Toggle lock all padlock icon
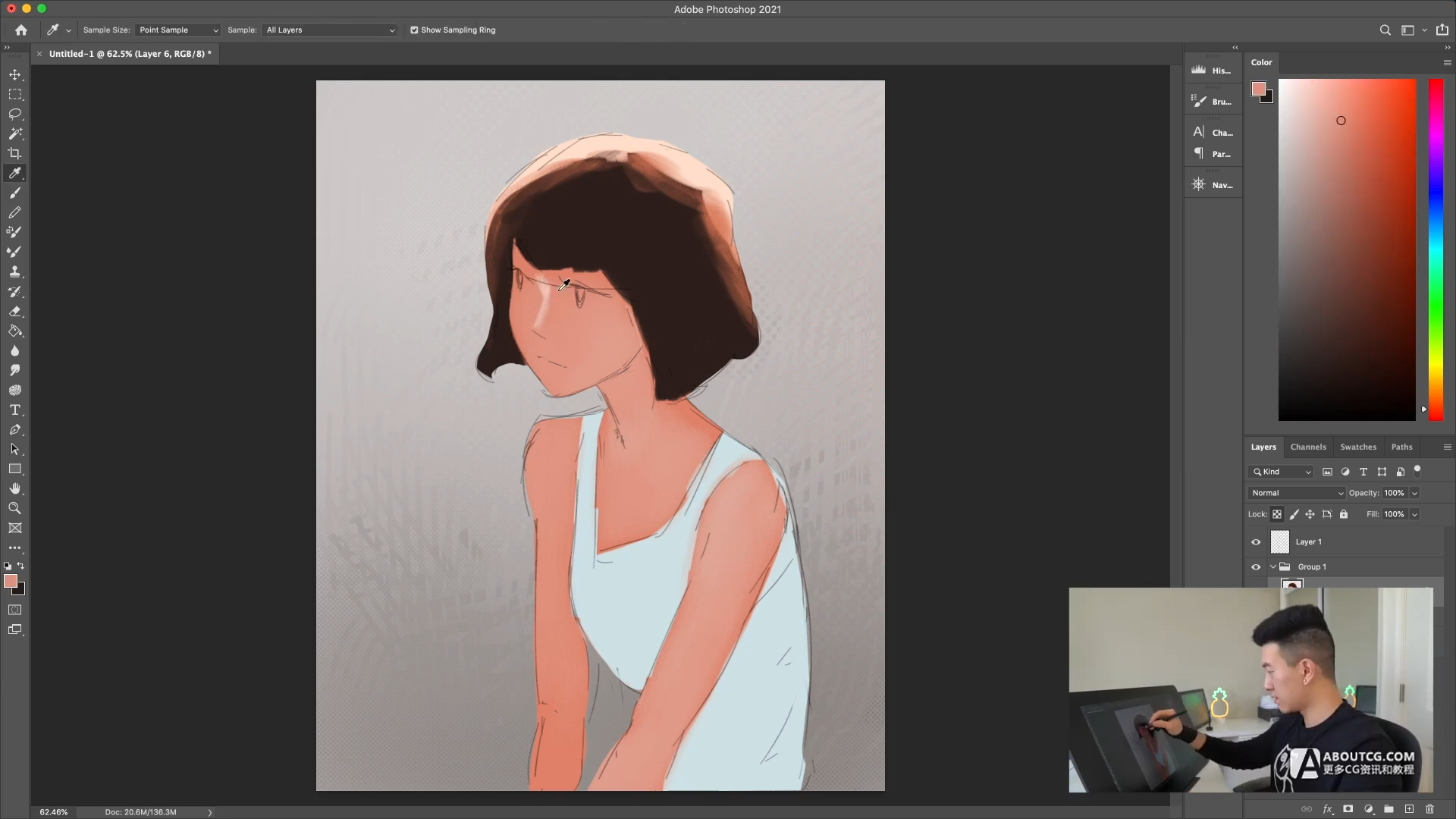Screen dimensions: 1456x819 click(x=1344, y=514)
